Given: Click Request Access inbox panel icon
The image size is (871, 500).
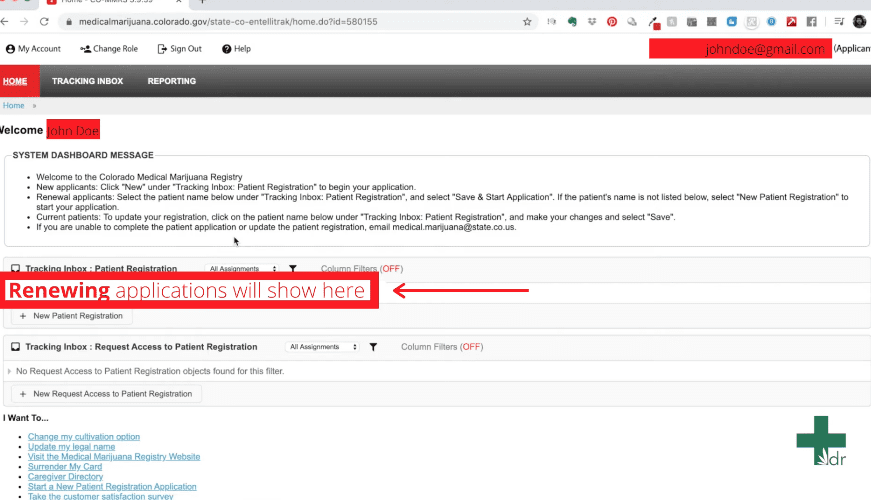Looking at the screenshot, I should click(x=16, y=347).
